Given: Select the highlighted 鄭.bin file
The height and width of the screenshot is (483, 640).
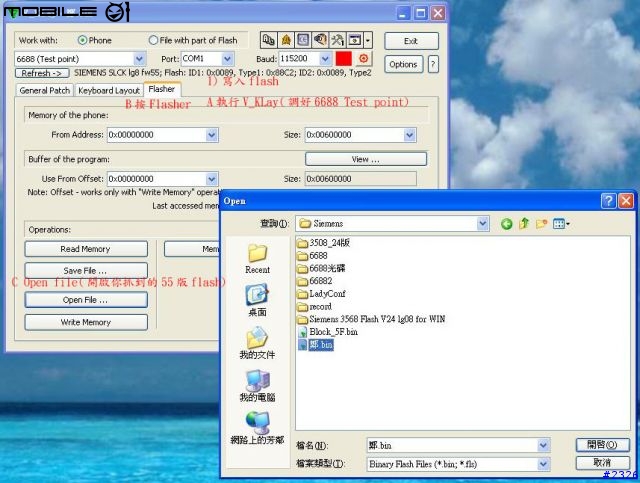Looking at the screenshot, I should tap(316, 345).
